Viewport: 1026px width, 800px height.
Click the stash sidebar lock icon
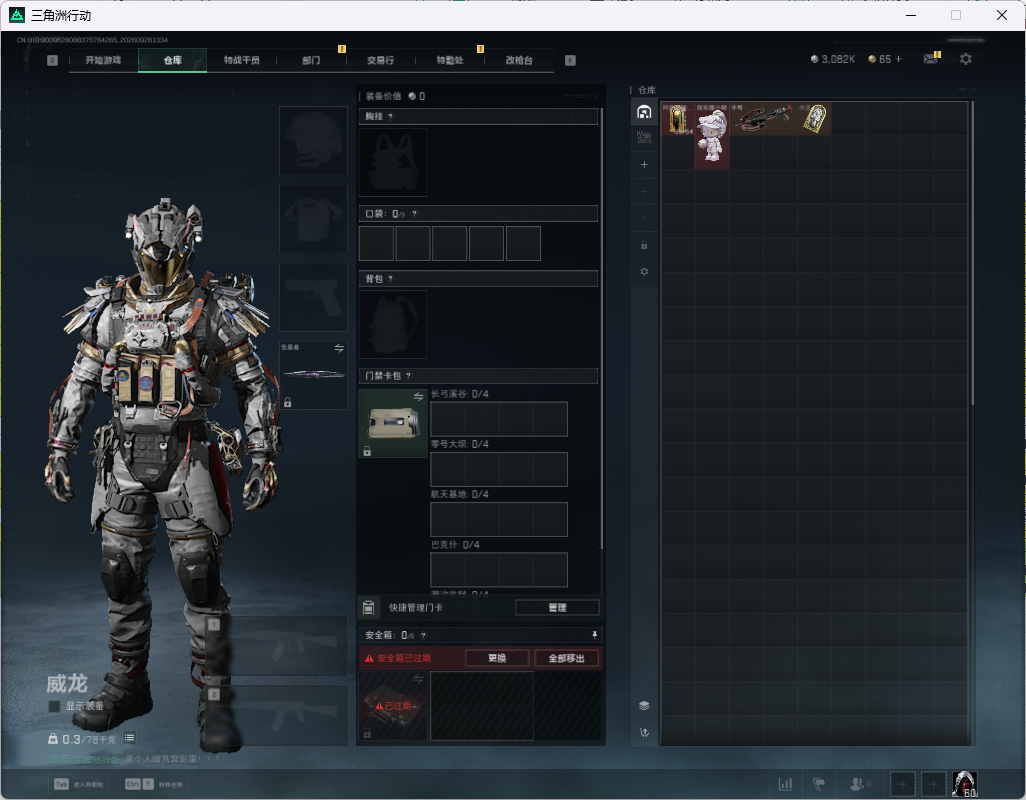(x=644, y=245)
